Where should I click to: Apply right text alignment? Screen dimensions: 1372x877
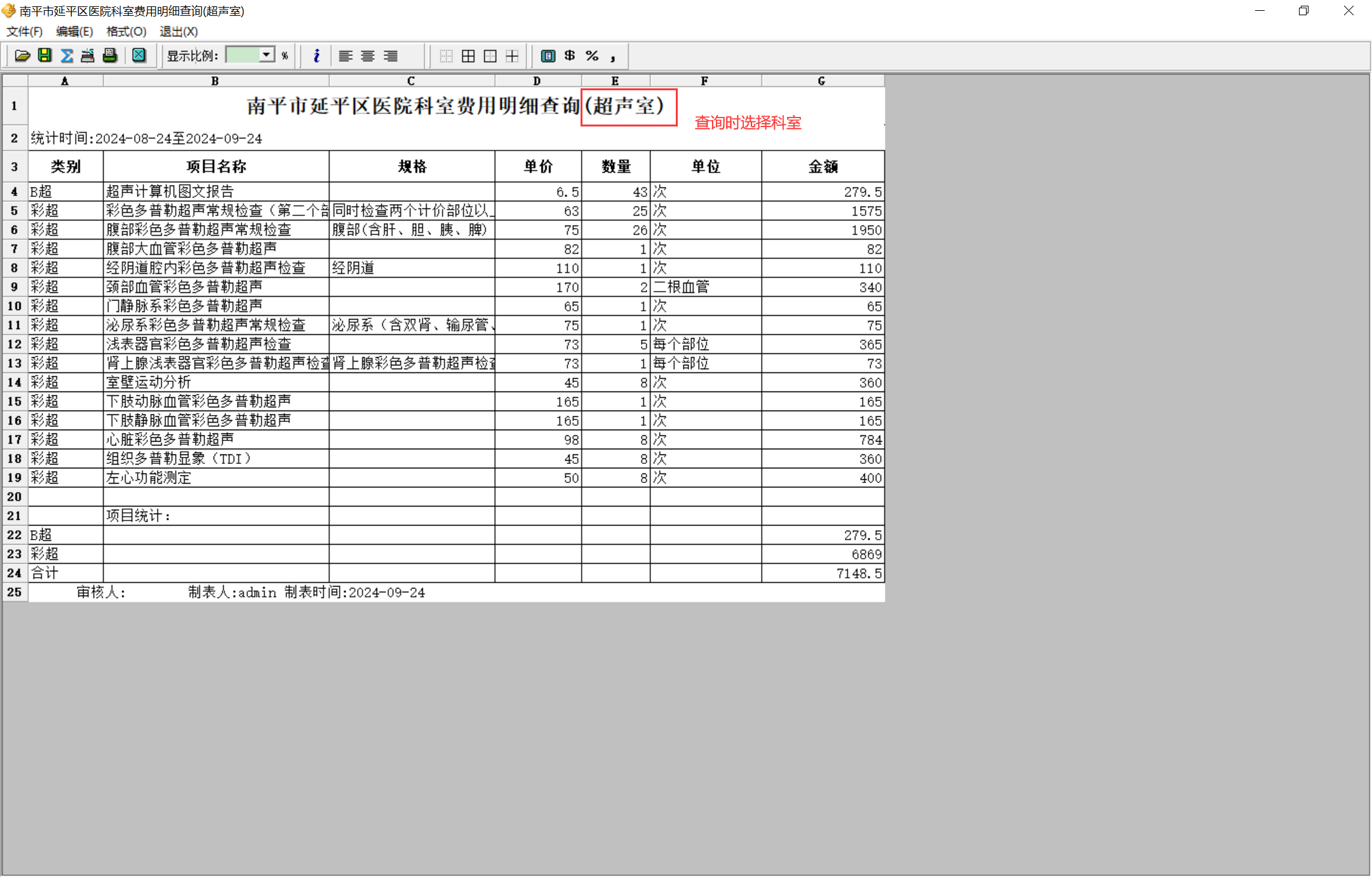(391, 56)
